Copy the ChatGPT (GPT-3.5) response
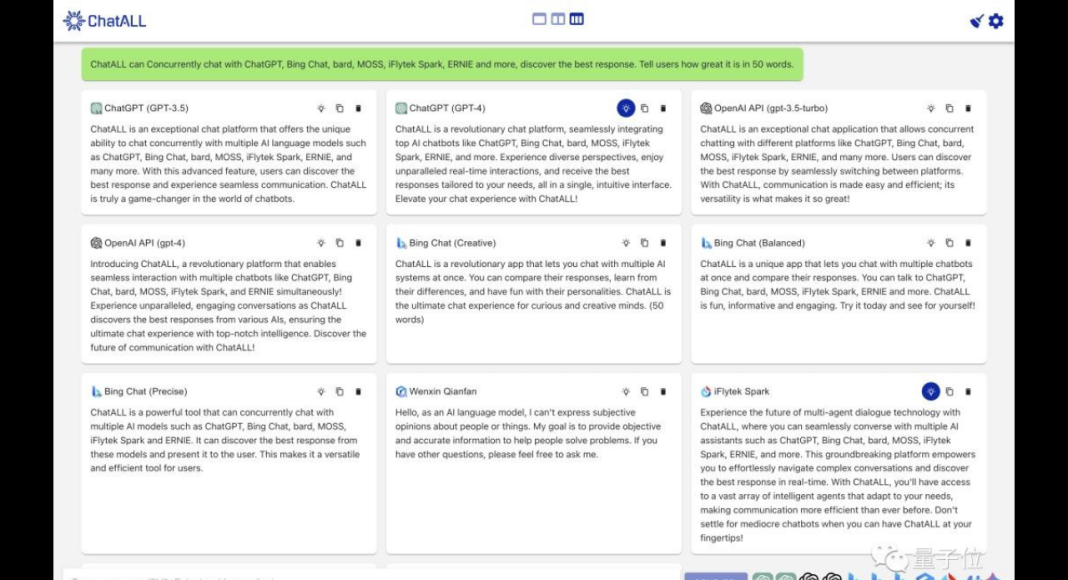The height and width of the screenshot is (580, 1068). pos(339,108)
